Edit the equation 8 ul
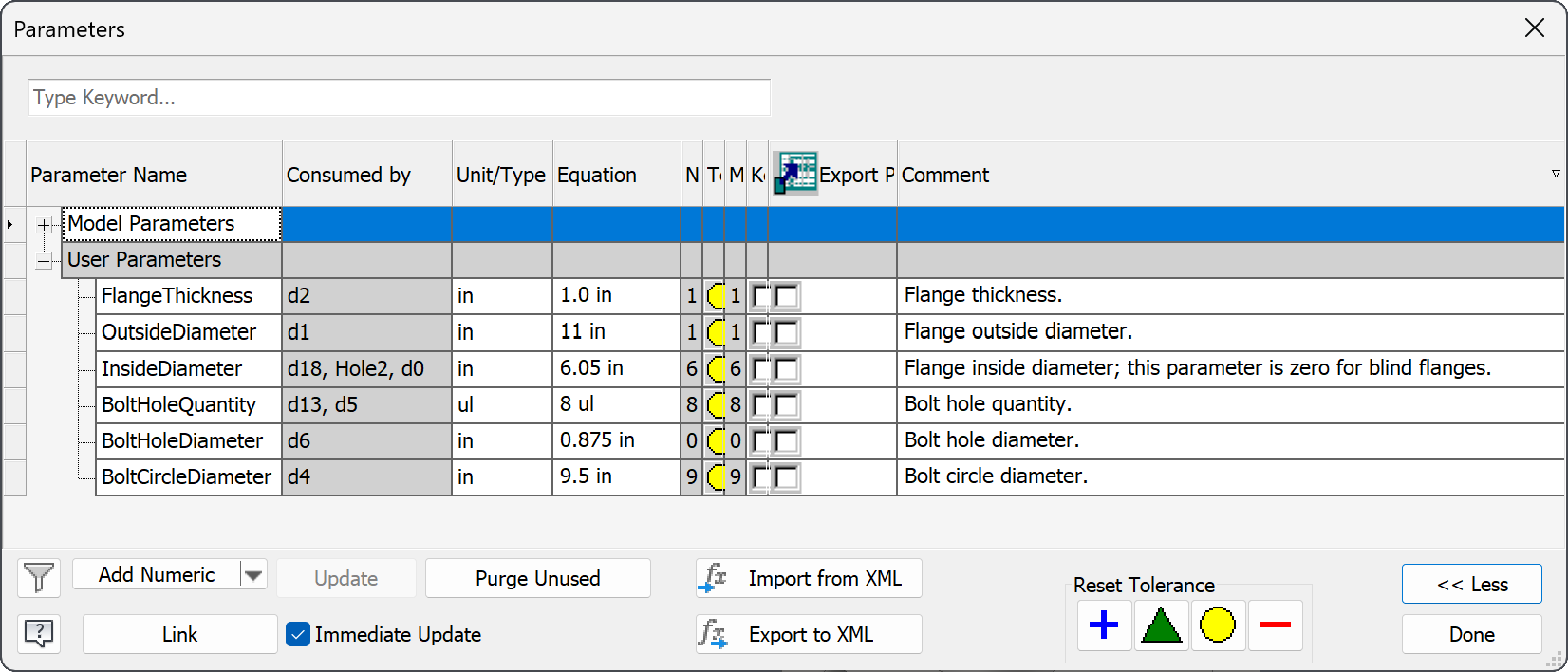Screen dimensions: 1568x672 (x=617, y=404)
